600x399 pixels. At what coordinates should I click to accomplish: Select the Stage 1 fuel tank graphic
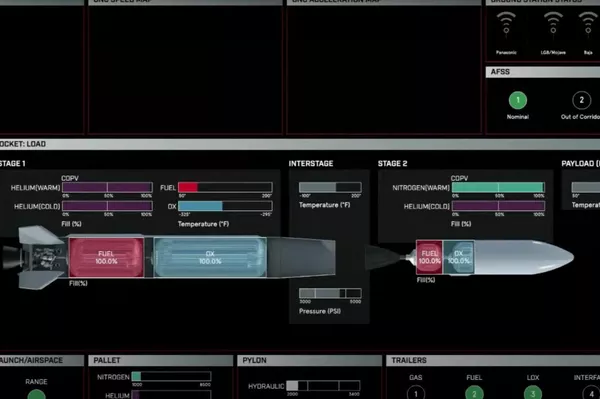click(x=106, y=257)
